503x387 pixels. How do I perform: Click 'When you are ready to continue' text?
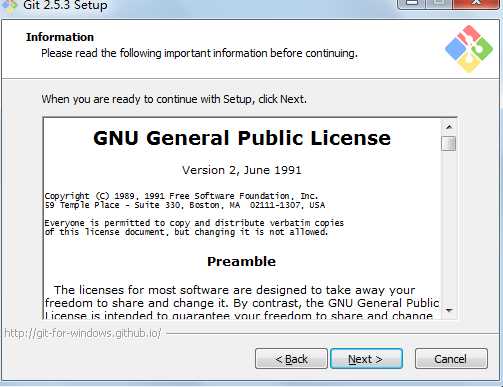pyautogui.click(x=174, y=99)
